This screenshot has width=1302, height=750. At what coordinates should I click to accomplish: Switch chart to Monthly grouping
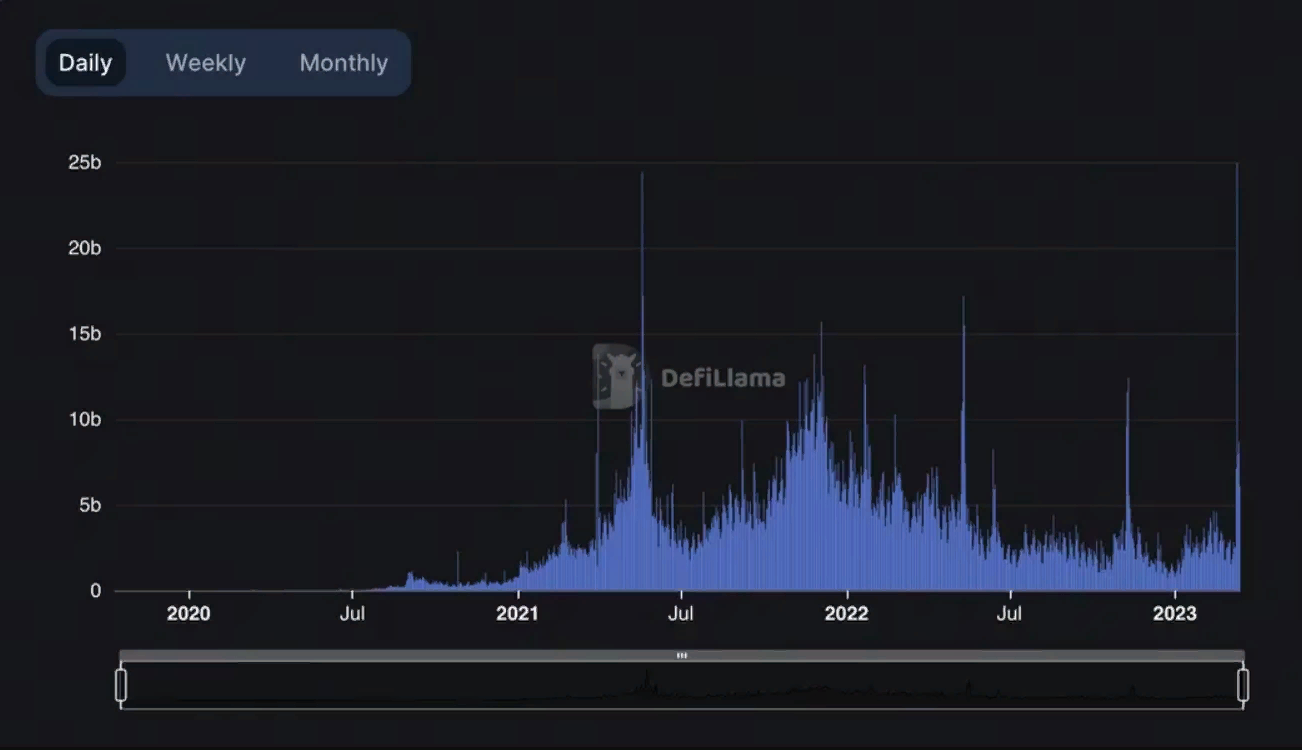coord(343,63)
